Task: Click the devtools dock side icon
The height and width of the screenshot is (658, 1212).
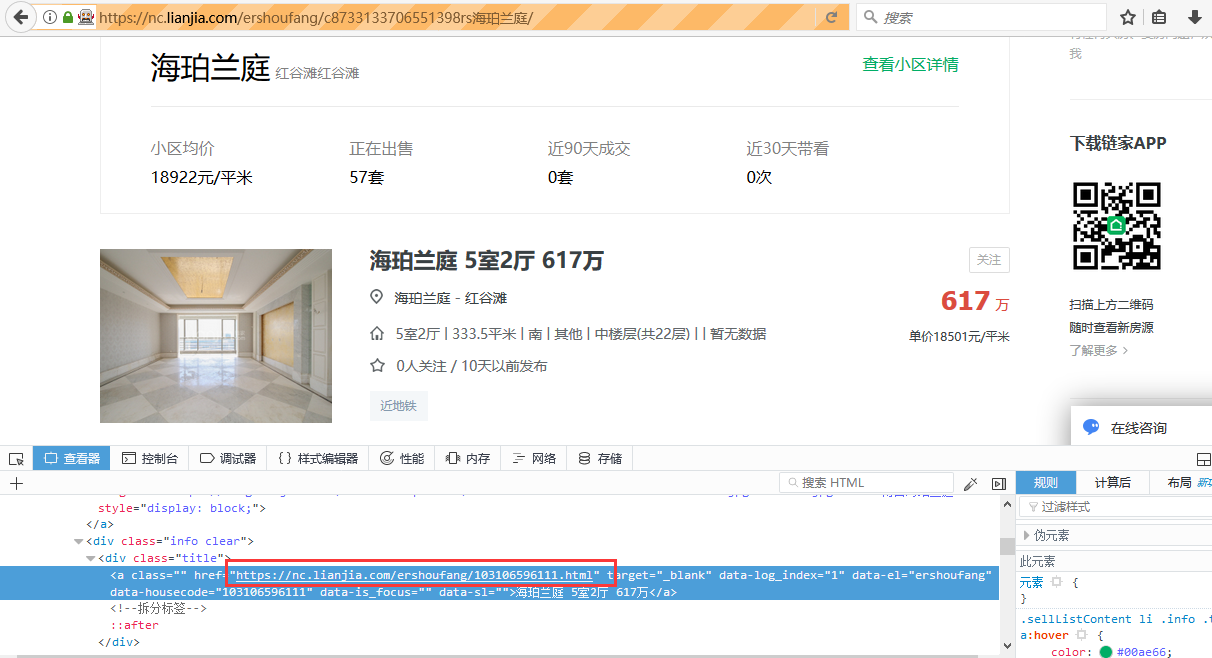Action: click(1204, 458)
